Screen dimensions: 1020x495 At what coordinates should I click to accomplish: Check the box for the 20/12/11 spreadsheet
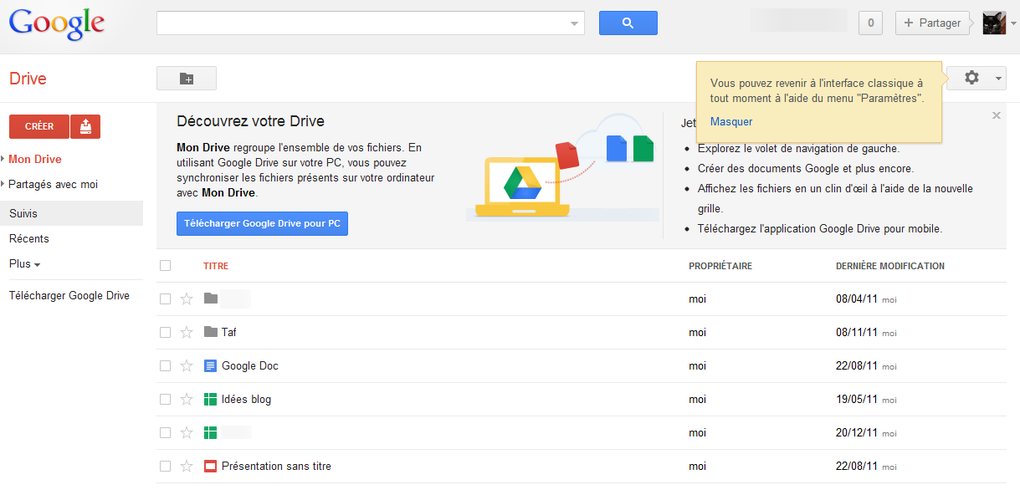165,433
